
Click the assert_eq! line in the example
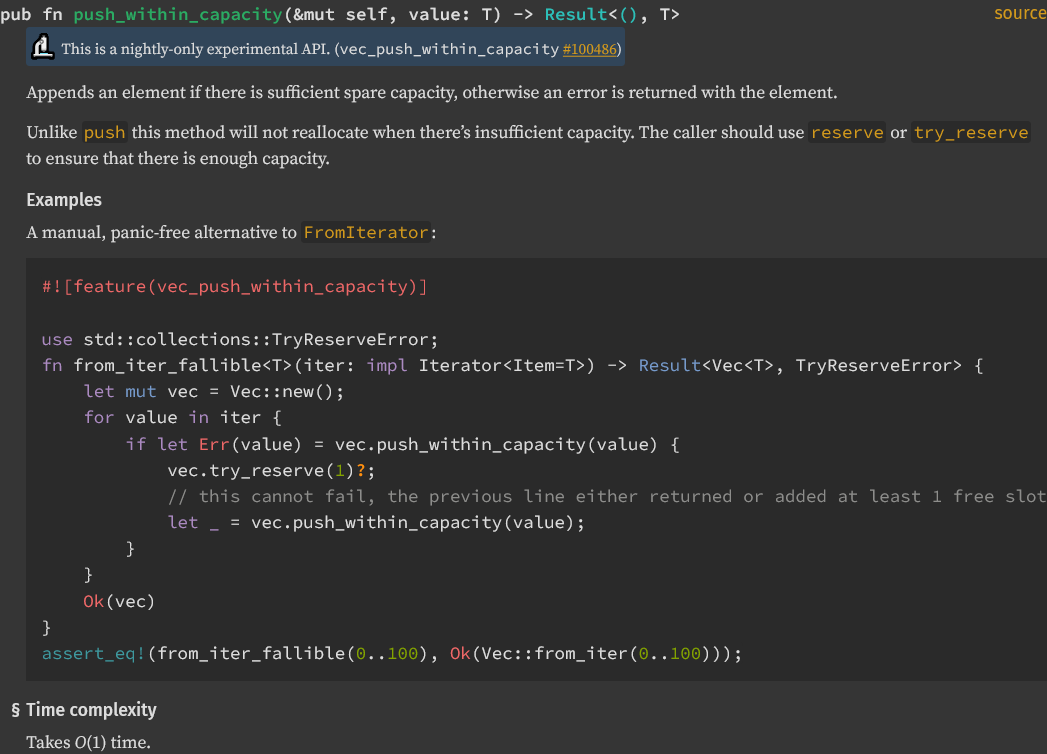pyautogui.click(x=392, y=654)
